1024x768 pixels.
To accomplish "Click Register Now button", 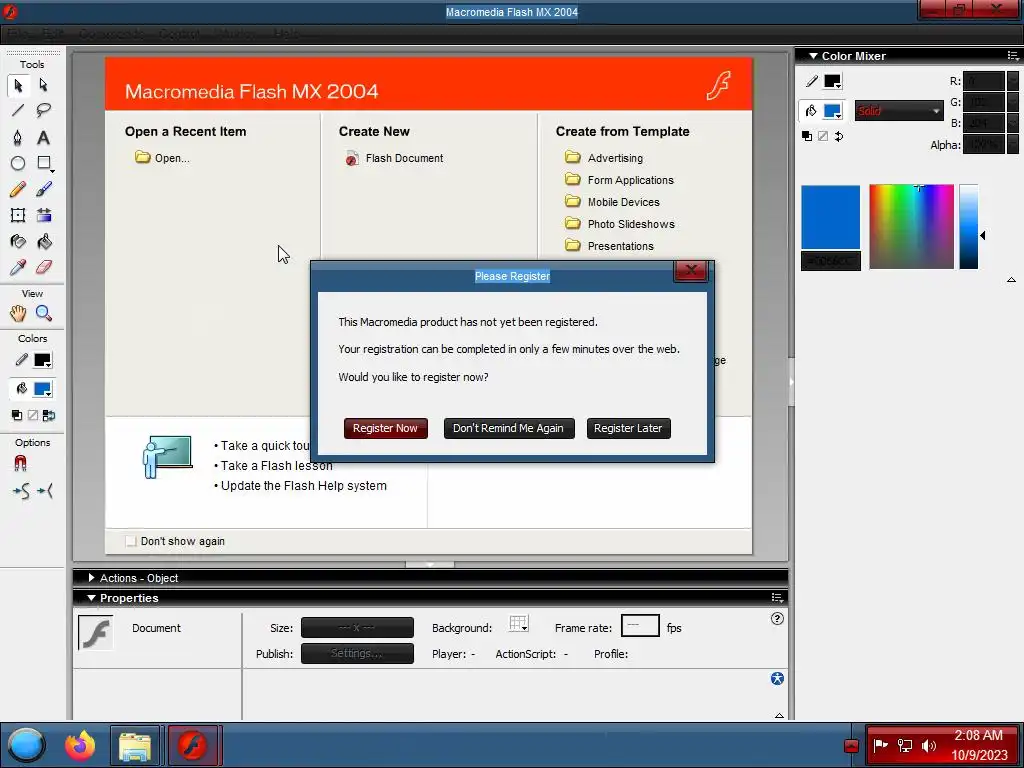I will point(385,428).
